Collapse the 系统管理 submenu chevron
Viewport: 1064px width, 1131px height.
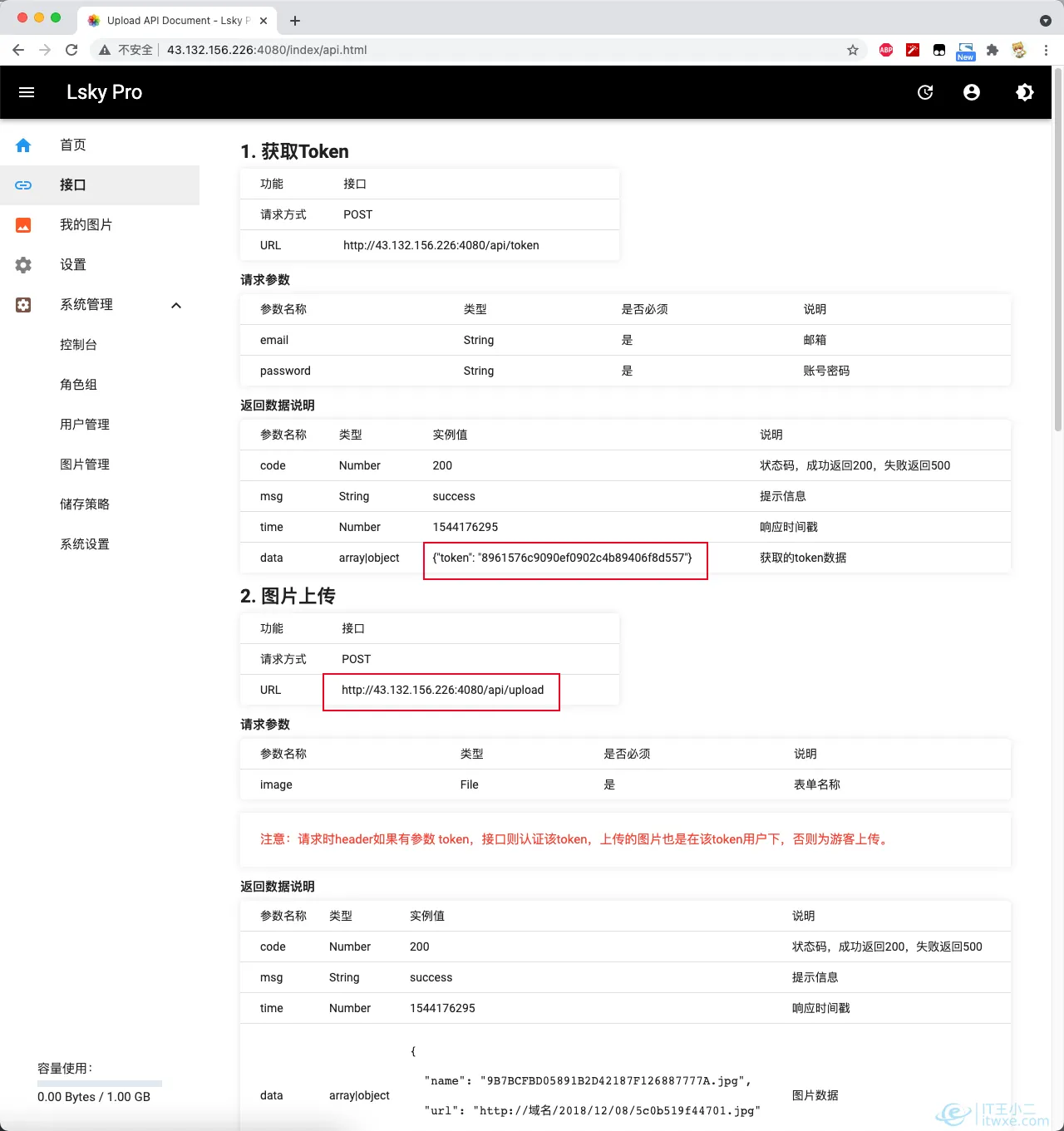(x=176, y=305)
